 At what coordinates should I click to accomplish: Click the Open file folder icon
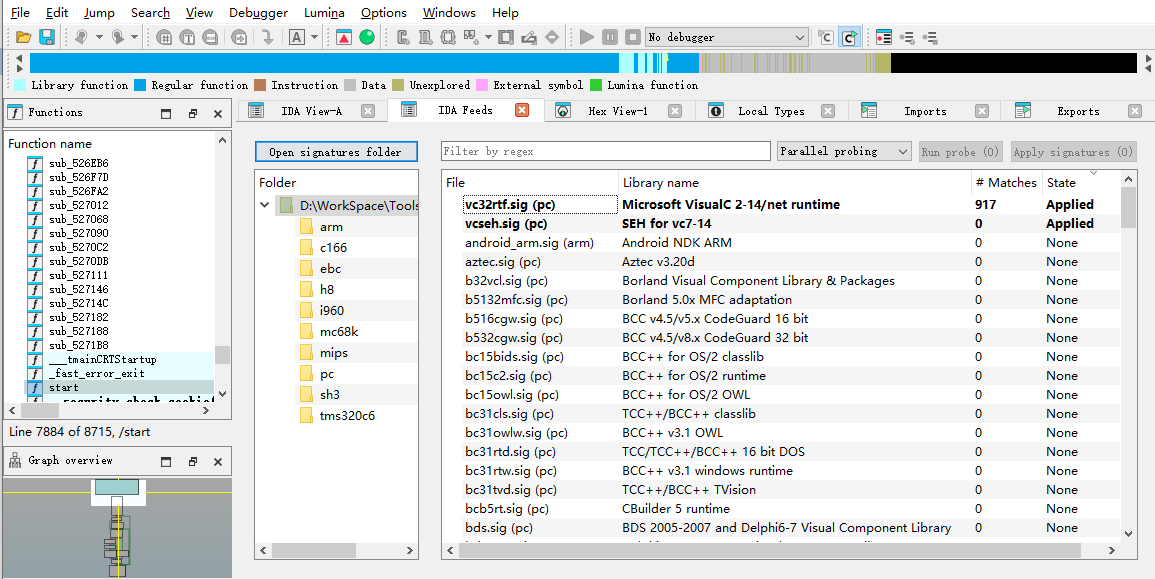pyautogui.click(x=24, y=37)
